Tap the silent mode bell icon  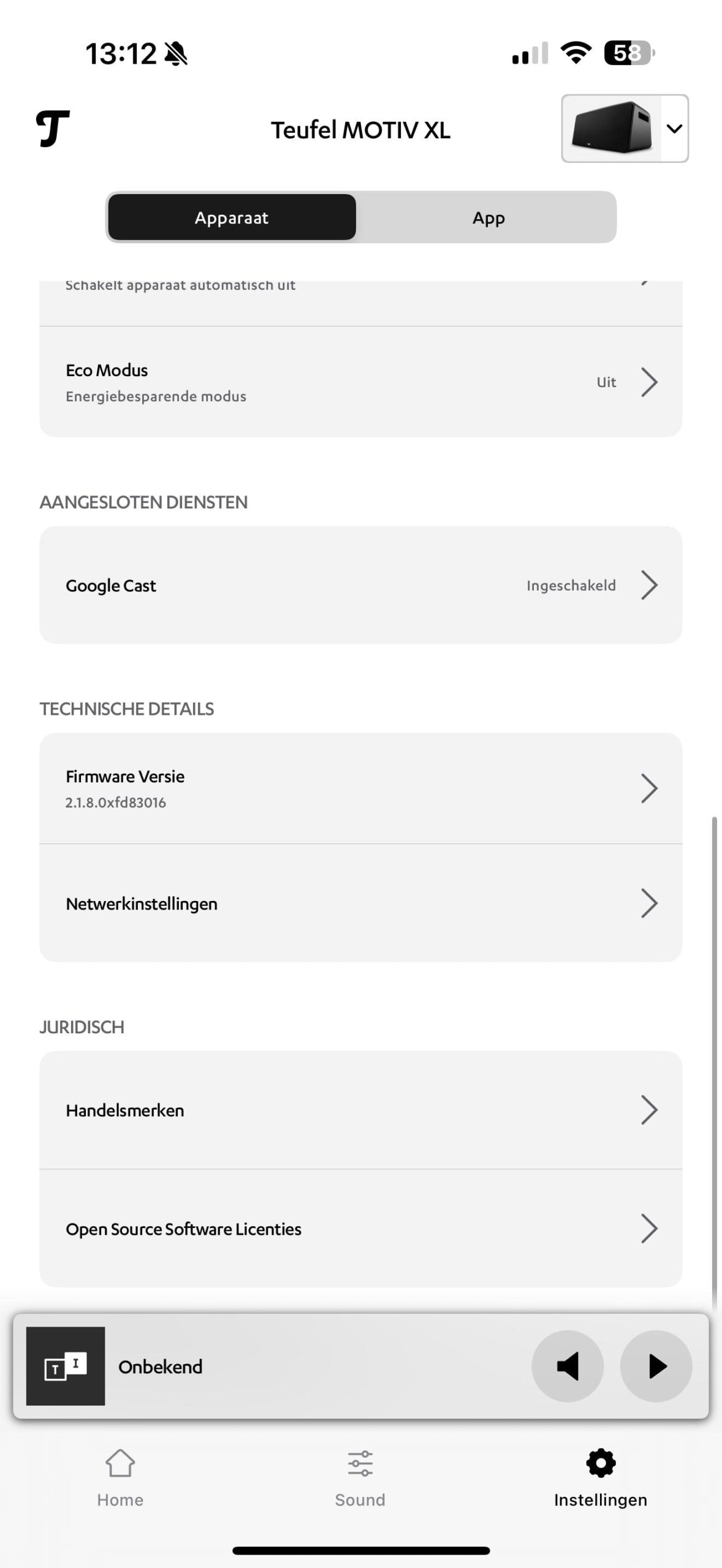(176, 53)
